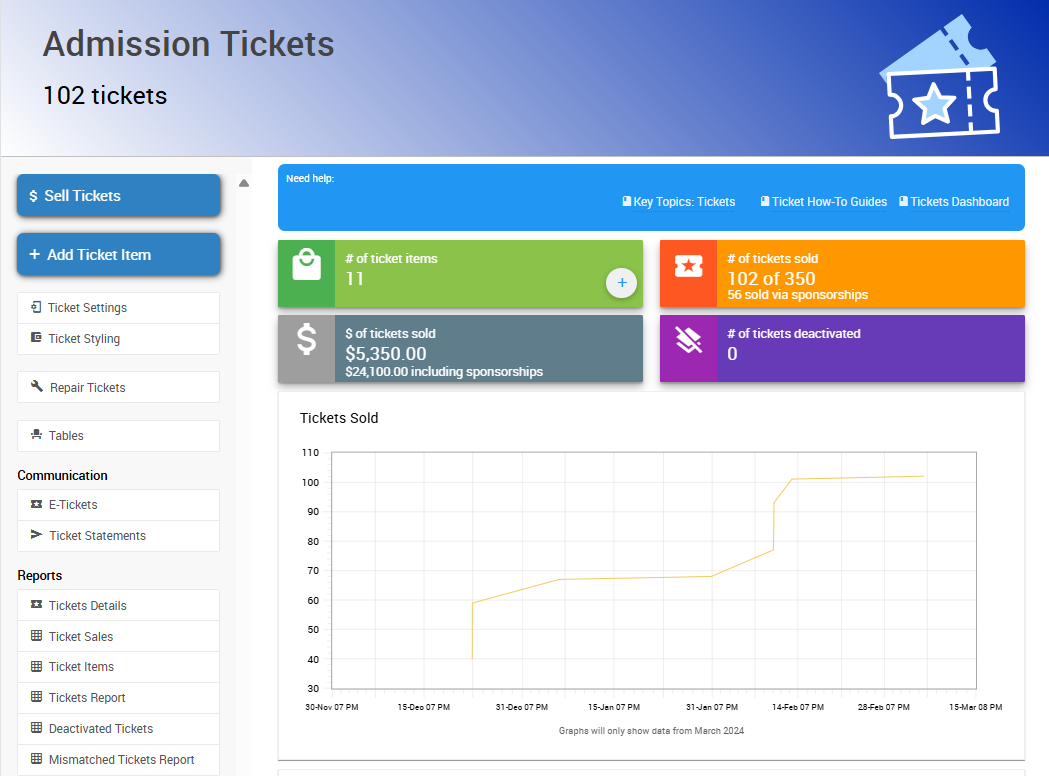Click the dollar sign tickets sold icon
The width and height of the screenshot is (1049, 776).
pyautogui.click(x=306, y=341)
